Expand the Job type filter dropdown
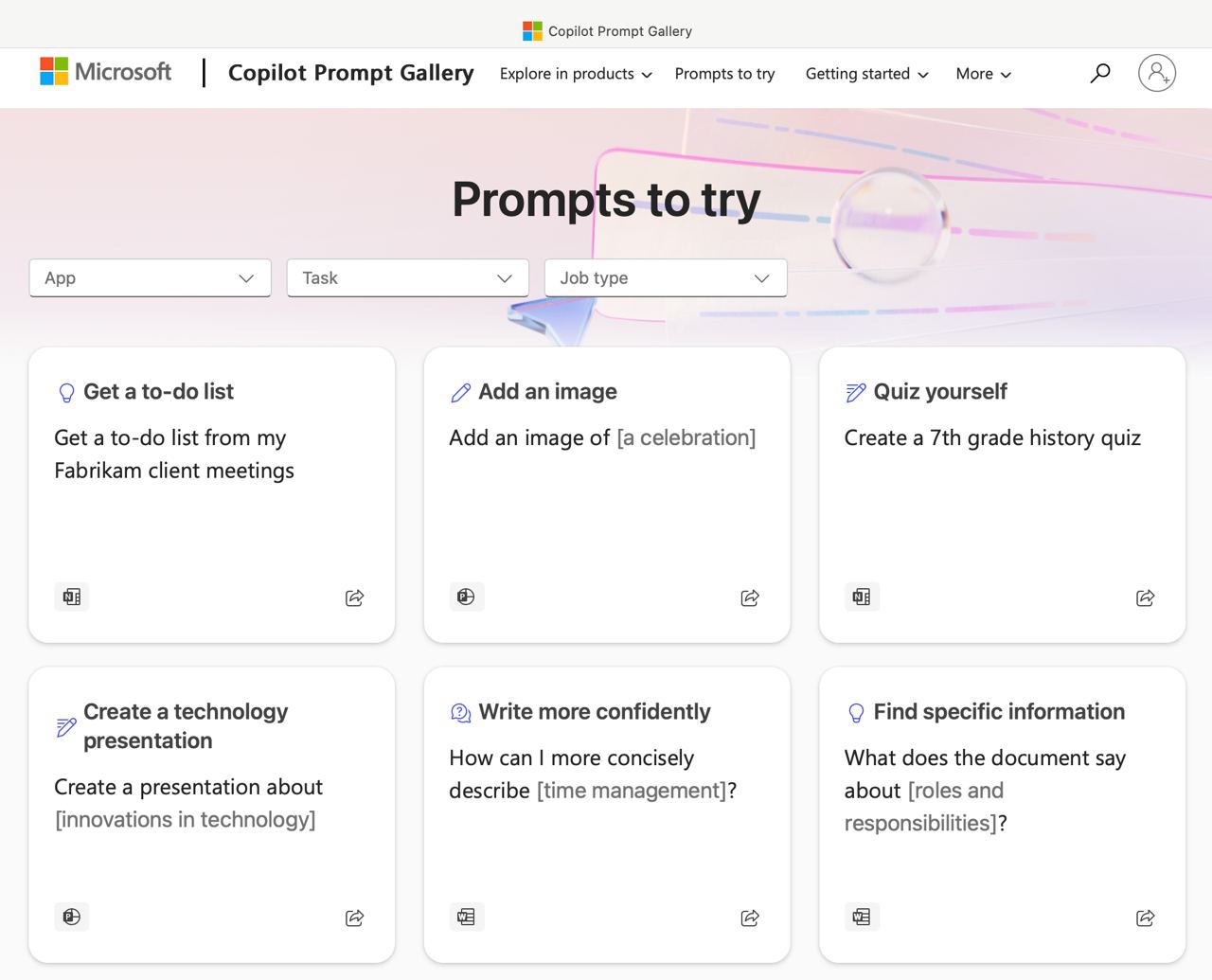 (666, 278)
